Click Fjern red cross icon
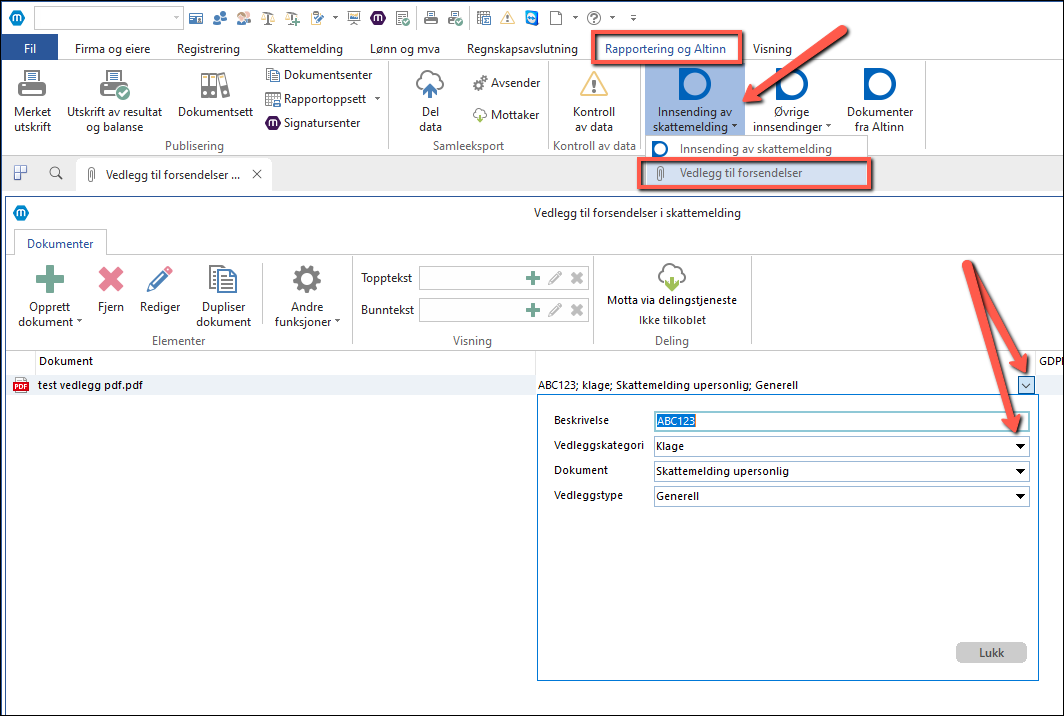1064x716 pixels. [x=111, y=279]
